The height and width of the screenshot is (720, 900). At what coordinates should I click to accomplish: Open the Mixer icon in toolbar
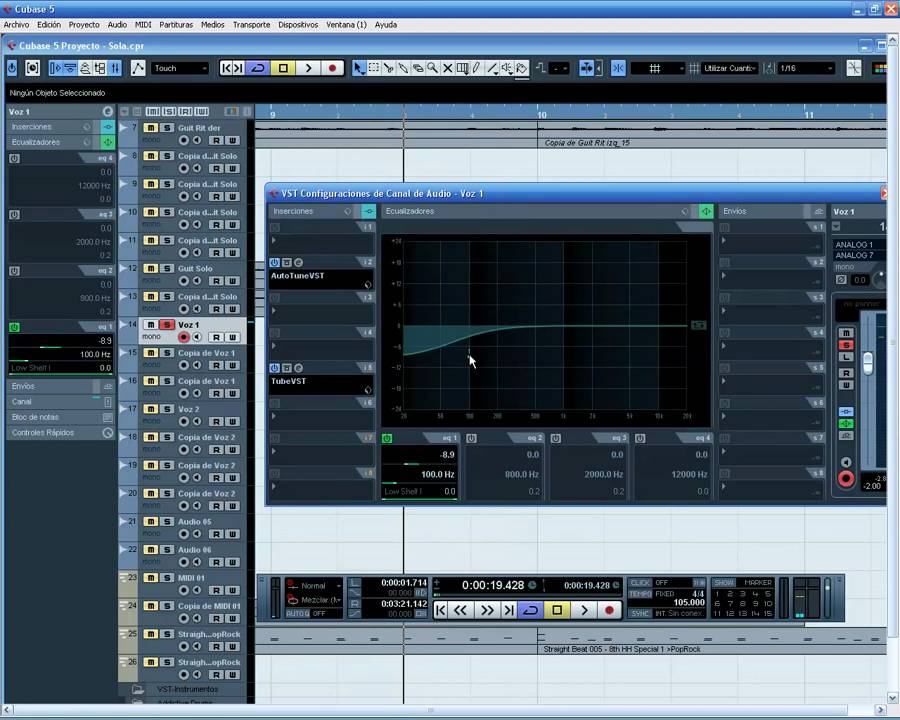[115, 68]
